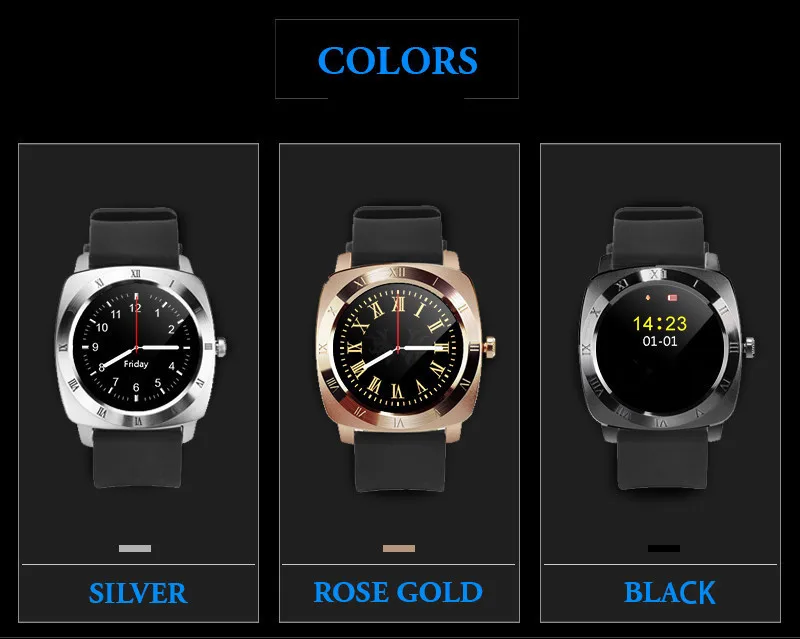800x639 pixels.
Task: Click the red battery icon on black watch
Action: point(672,298)
